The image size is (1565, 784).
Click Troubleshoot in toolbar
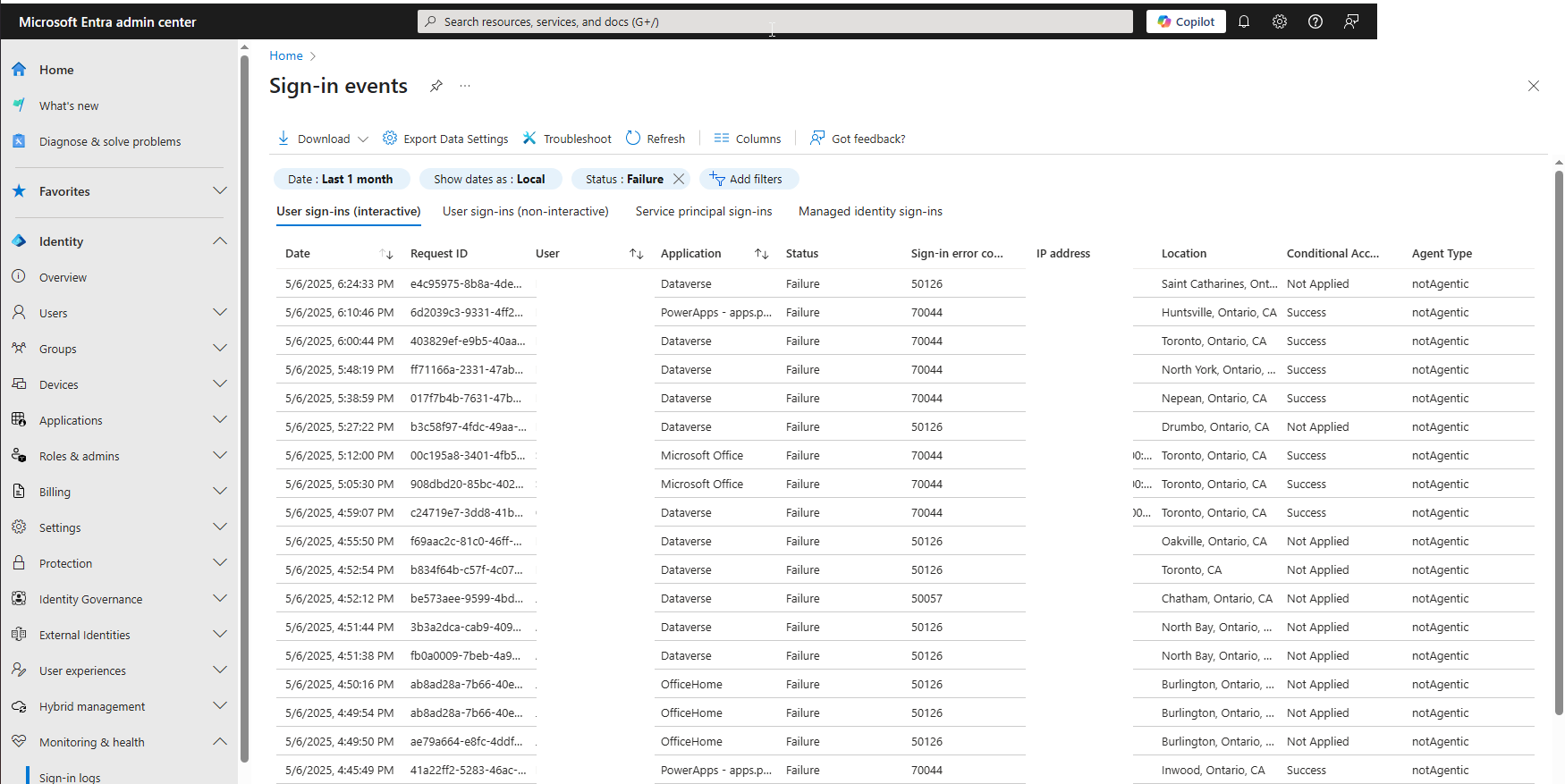(x=567, y=139)
